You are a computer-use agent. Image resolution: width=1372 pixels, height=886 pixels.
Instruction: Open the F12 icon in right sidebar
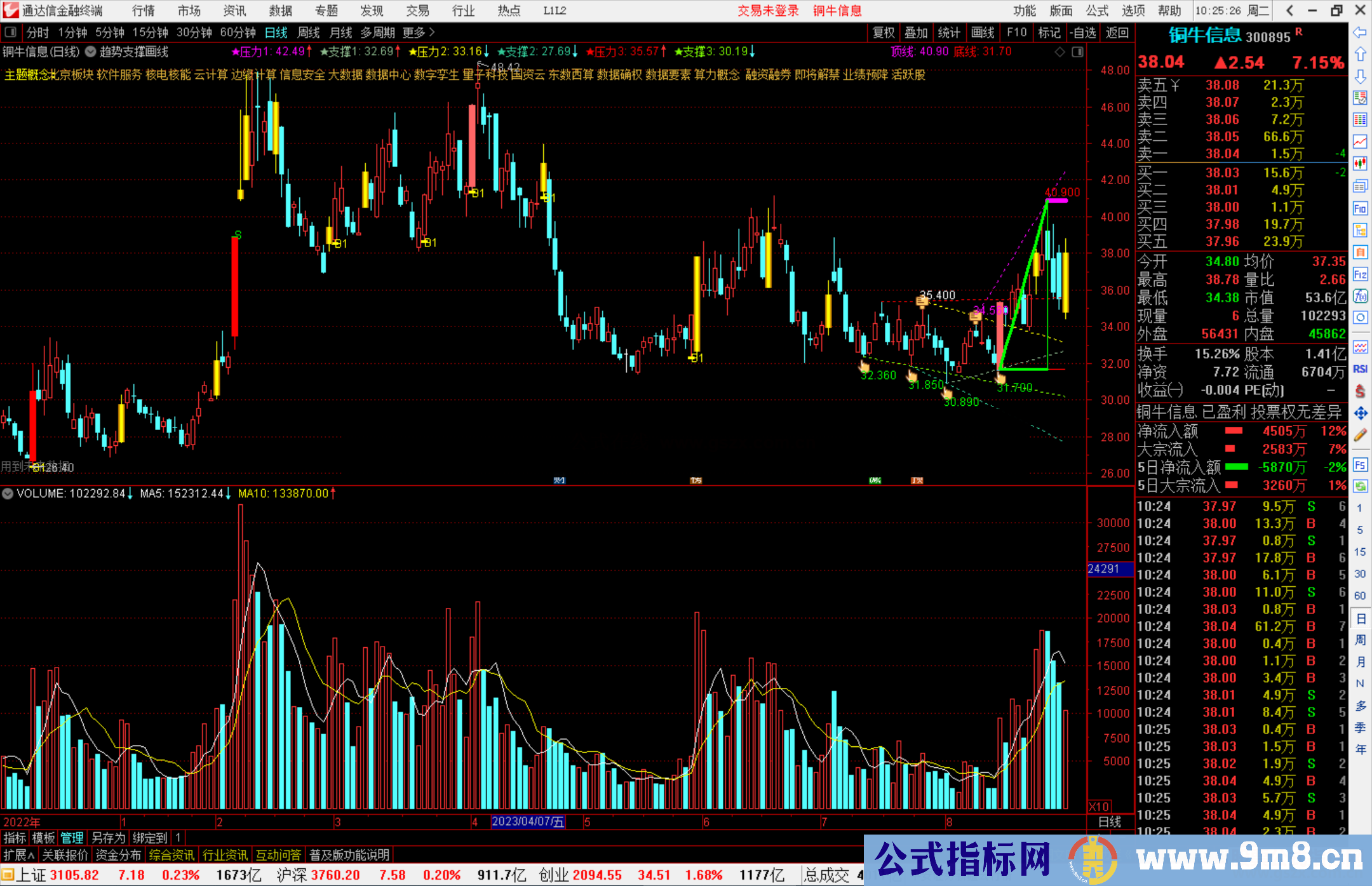tap(1360, 274)
